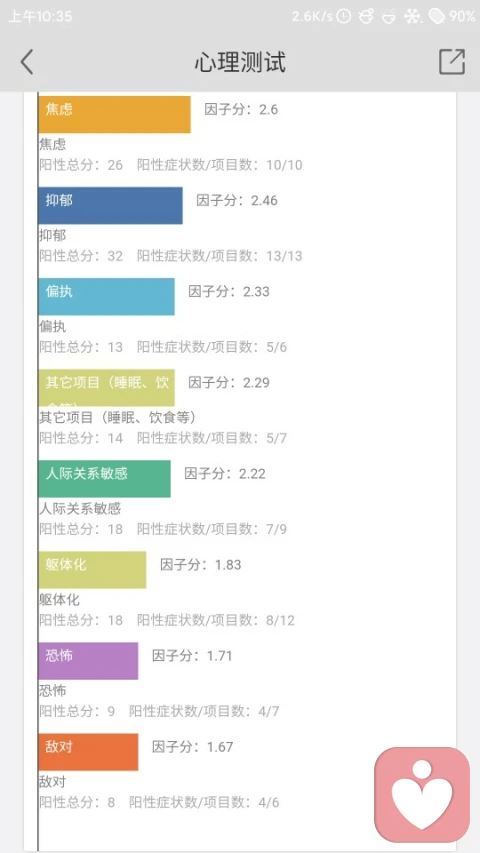Select the green 人际关系敏感 bar
The height and width of the screenshot is (853, 480).
point(104,479)
